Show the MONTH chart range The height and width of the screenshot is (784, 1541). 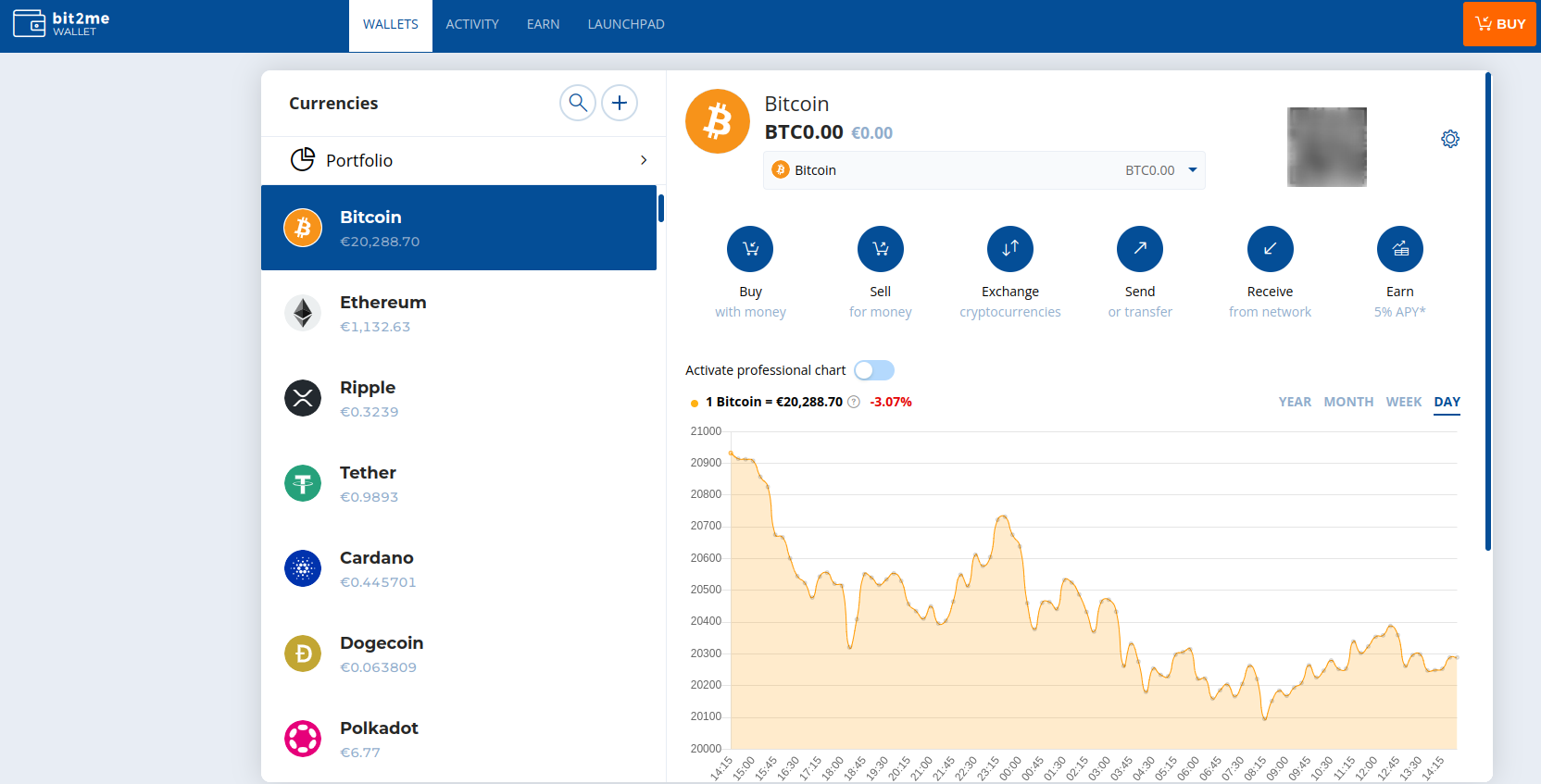(x=1348, y=402)
